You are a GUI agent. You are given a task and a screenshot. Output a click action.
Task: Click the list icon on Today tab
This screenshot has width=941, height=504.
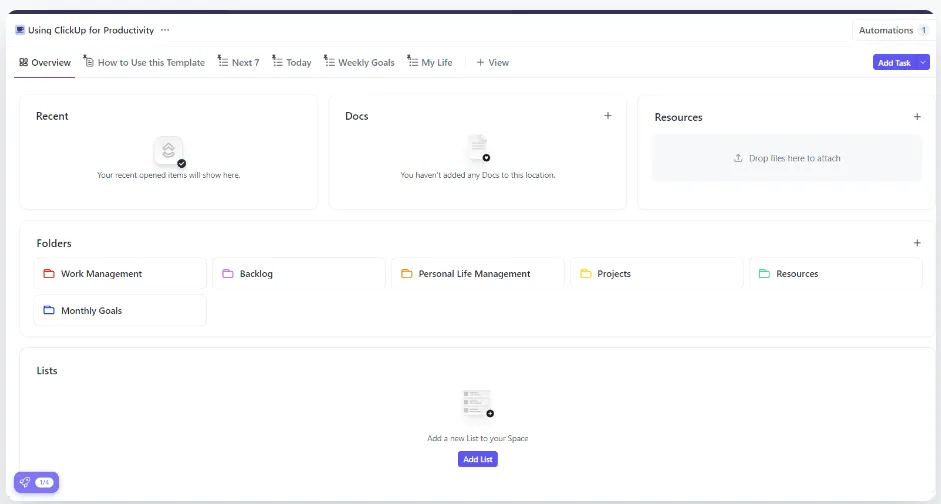(x=277, y=61)
